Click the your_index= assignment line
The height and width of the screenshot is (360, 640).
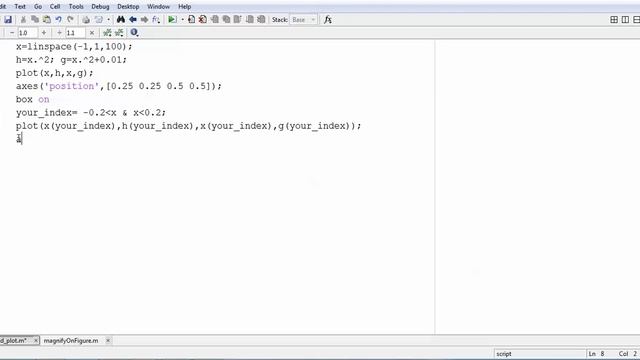click(91, 113)
